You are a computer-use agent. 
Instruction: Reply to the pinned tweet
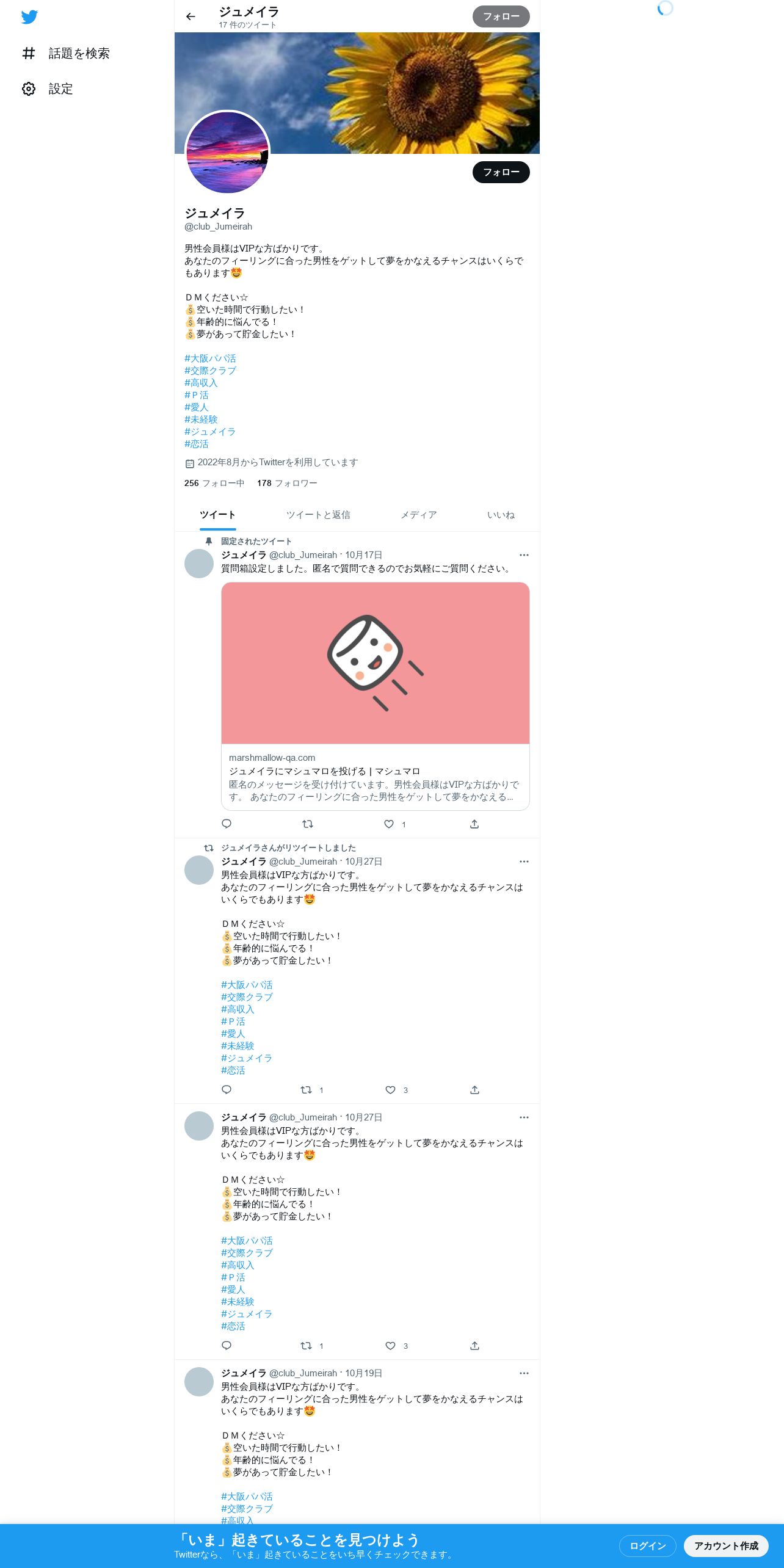click(x=227, y=824)
